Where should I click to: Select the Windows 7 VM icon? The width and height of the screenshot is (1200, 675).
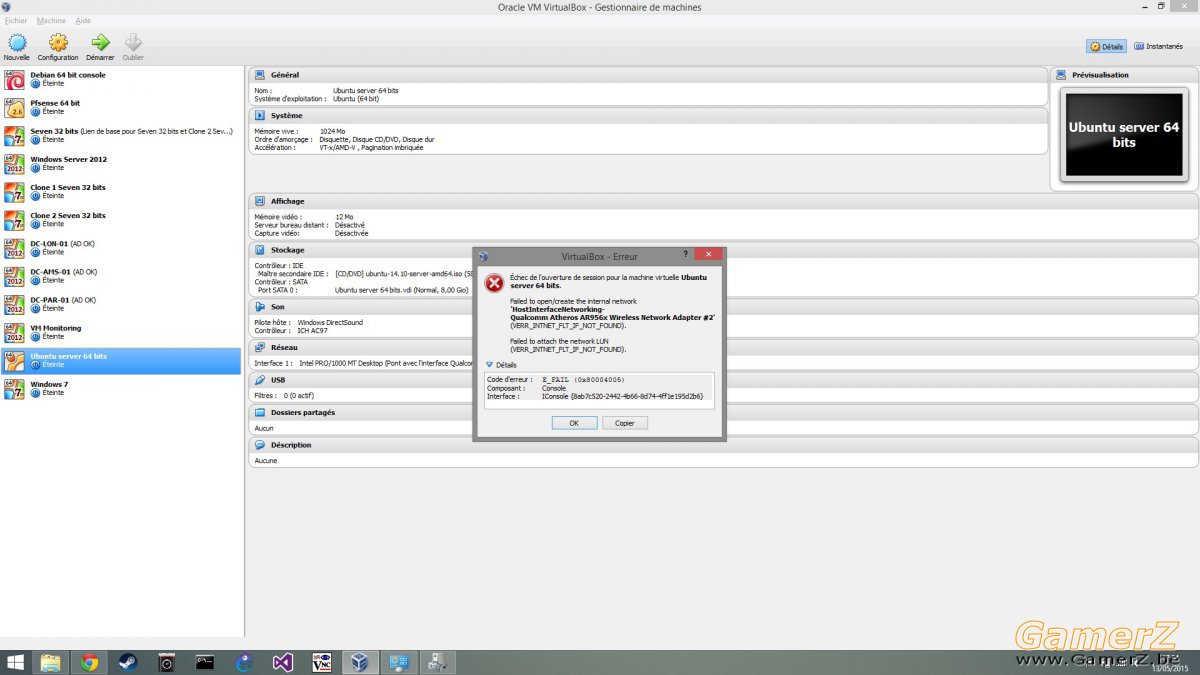(15, 388)
